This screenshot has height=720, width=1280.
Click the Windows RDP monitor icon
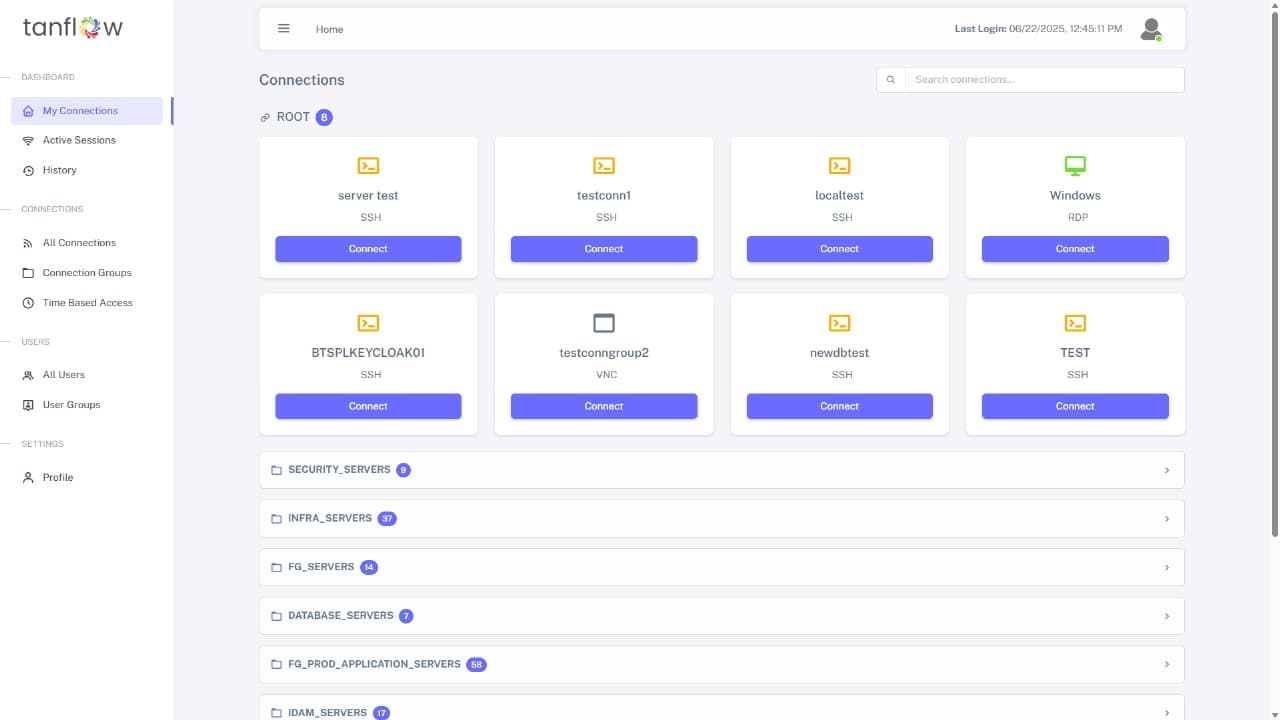click(1075, 166)
